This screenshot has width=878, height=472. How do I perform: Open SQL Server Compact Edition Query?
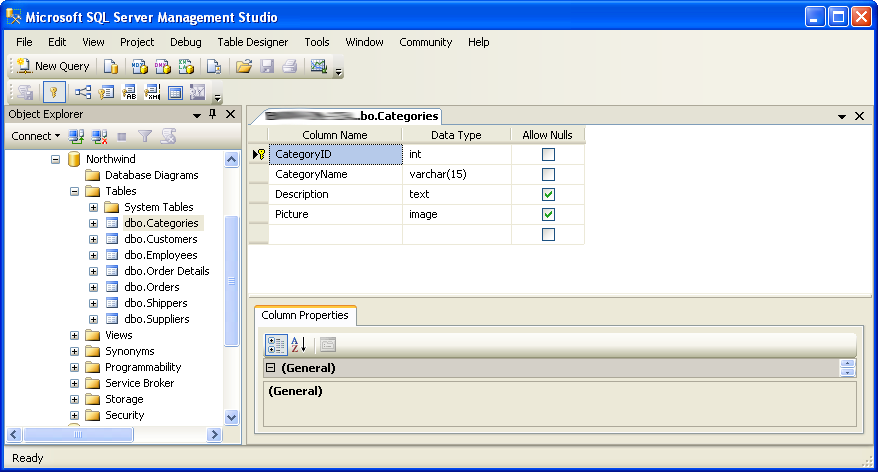coord(214,67)
